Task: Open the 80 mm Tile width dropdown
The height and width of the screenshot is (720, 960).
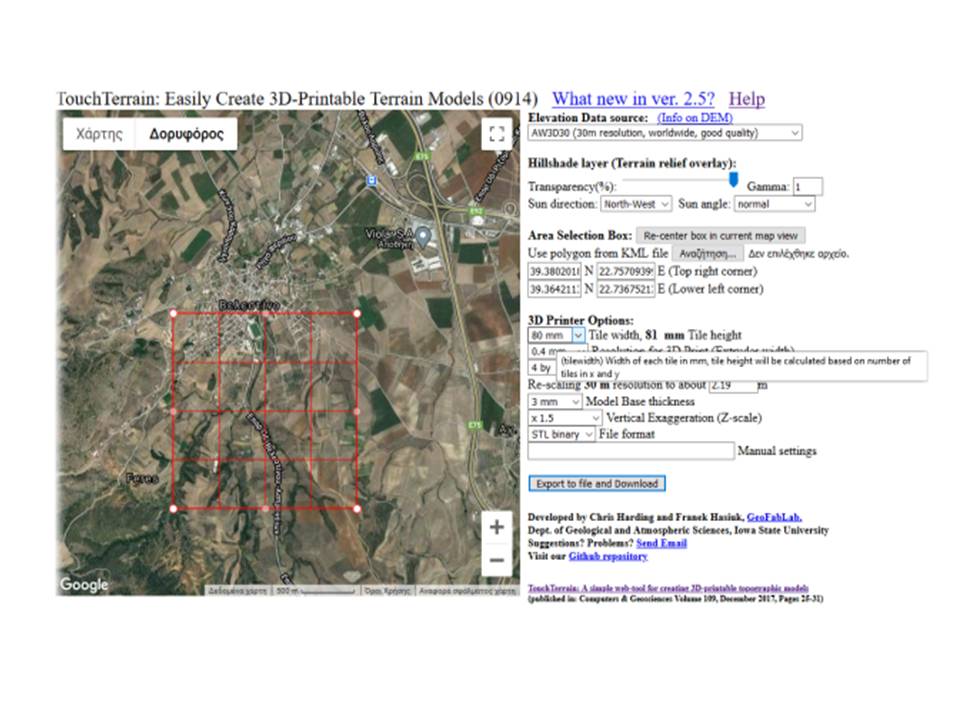Action: tap(556, 335)
